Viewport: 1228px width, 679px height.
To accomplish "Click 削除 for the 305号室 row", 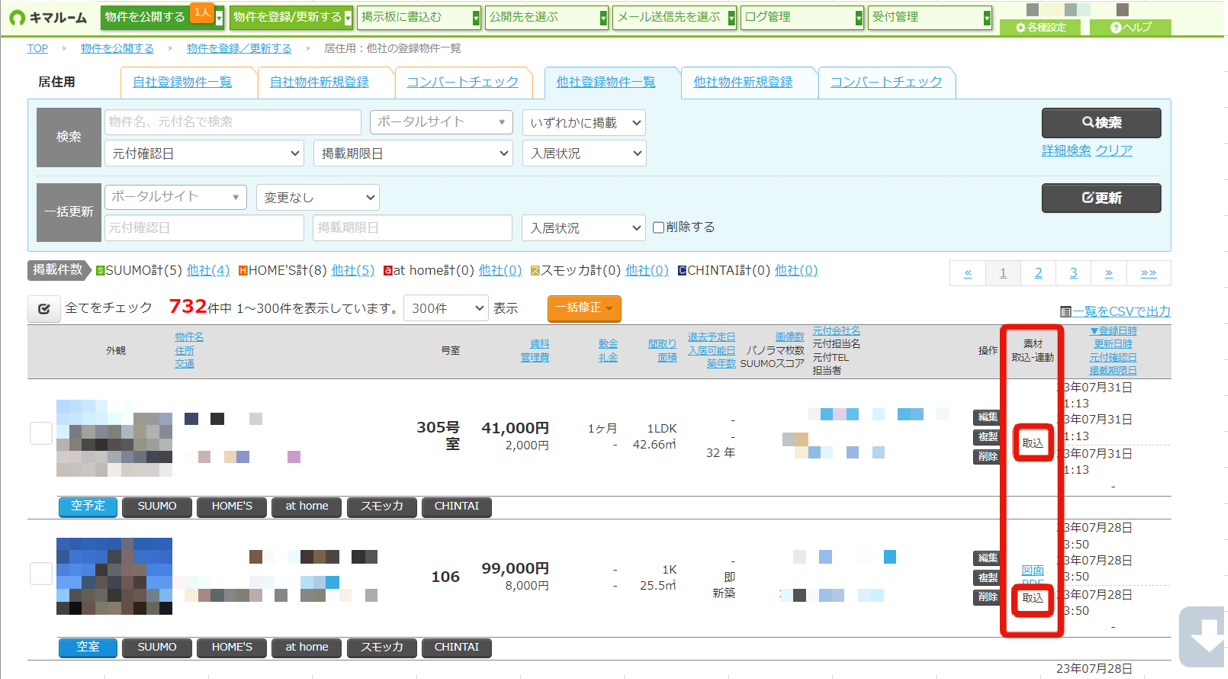I will 987,457.
